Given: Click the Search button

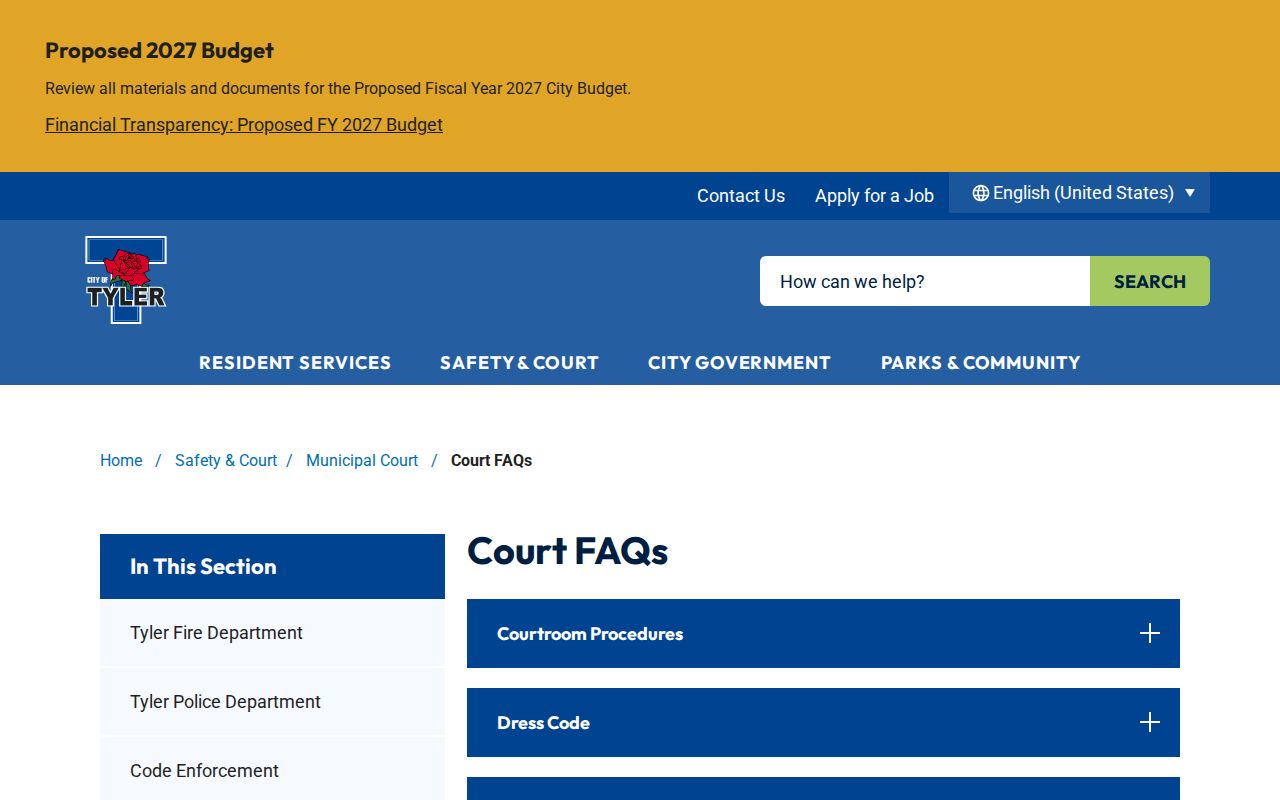Looking at the screenshot, I should [x=1150, y=281].
